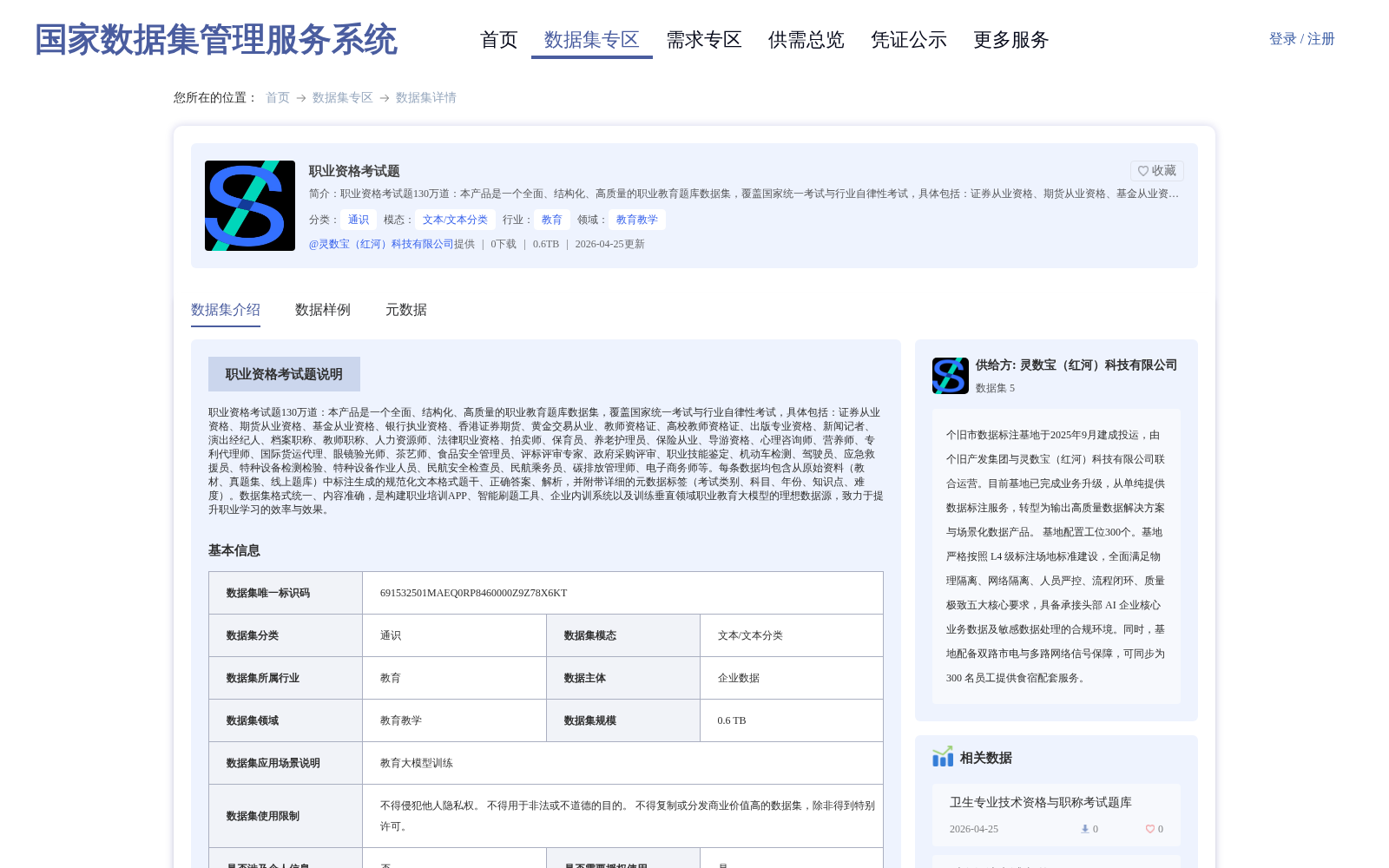Viewport: 1389px width, 868px height.
Task: Click the heart icon on the 收藏 button
Action: click(1143, 171)
